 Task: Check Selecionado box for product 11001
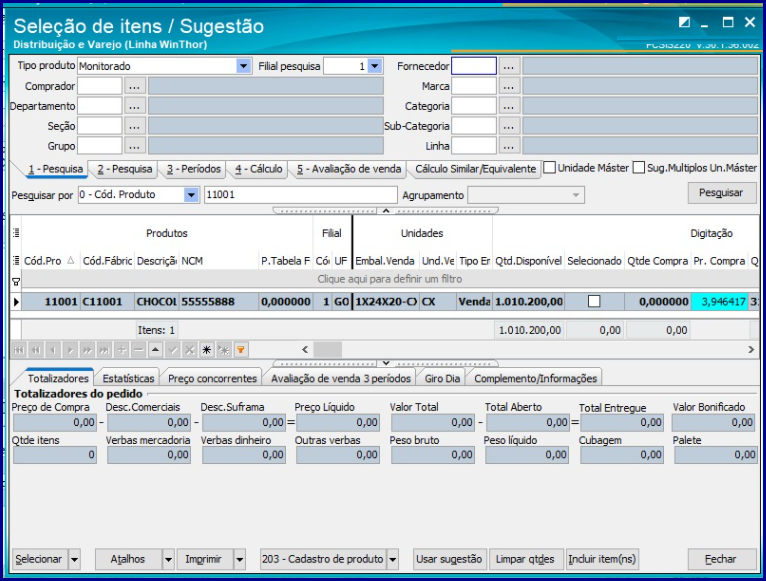594,301
